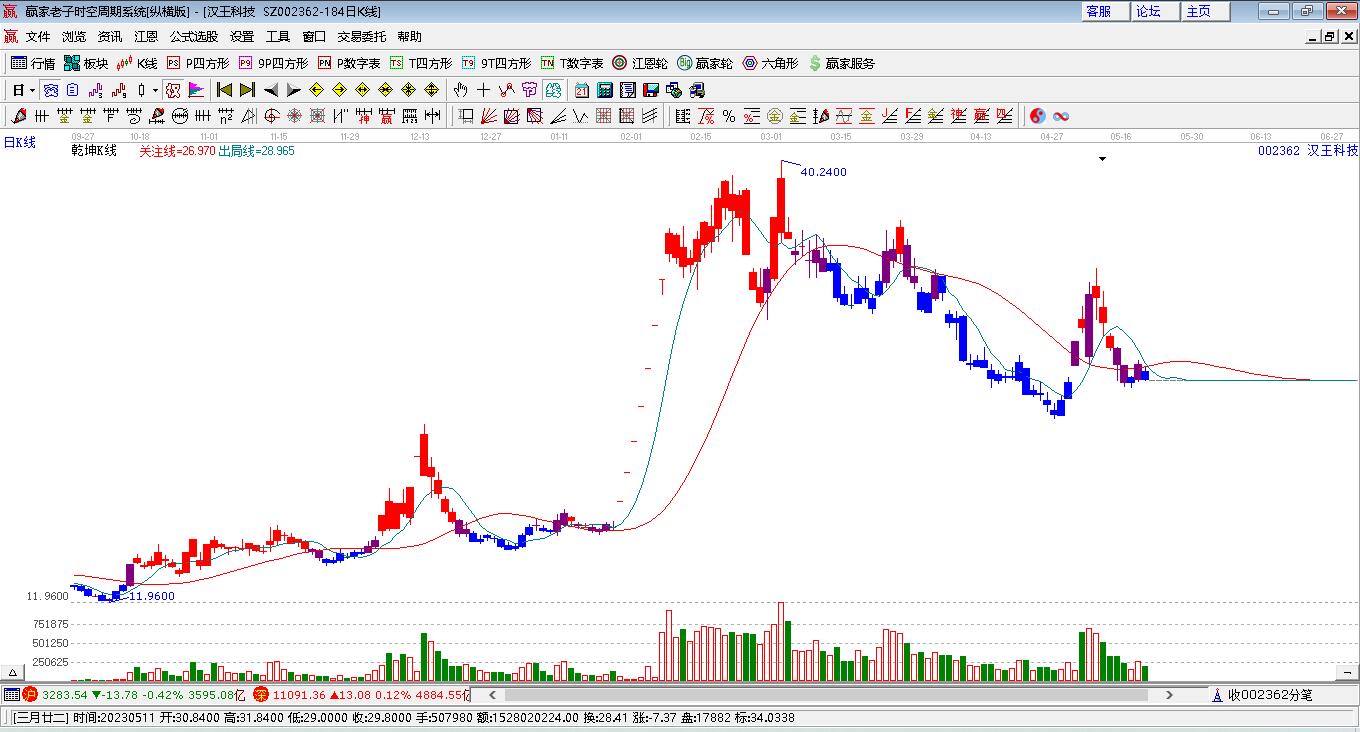
Task: Open the yin-yang taiji icon
Action: 1037,116
